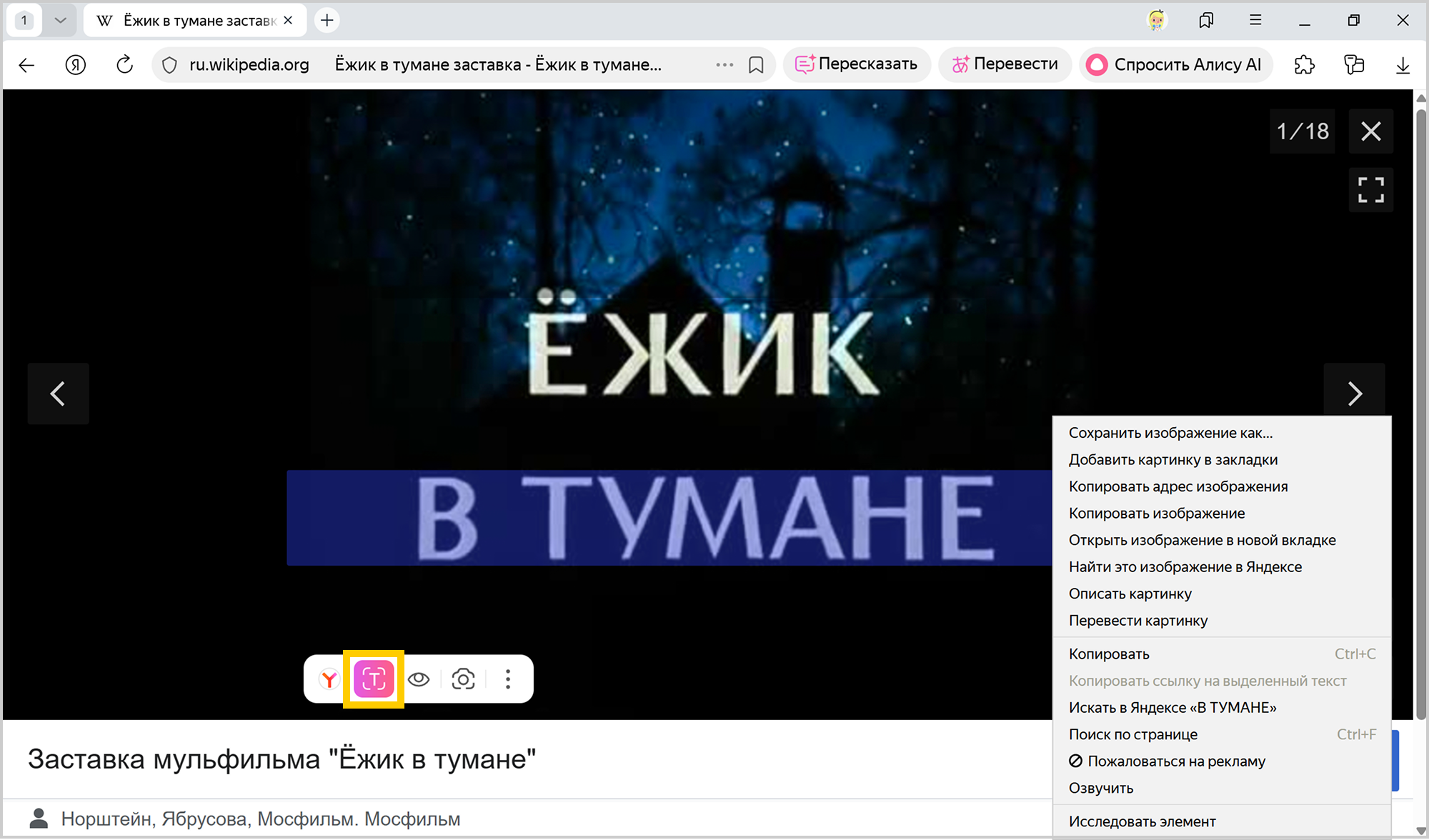Click "Спросить Алису AI" button
The width and height of the screenshot is (1429, 840).
1176,65
